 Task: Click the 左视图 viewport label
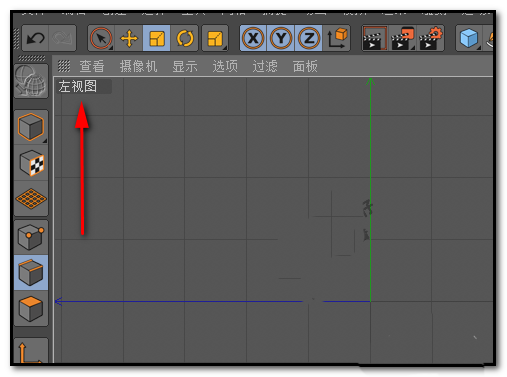78,86
